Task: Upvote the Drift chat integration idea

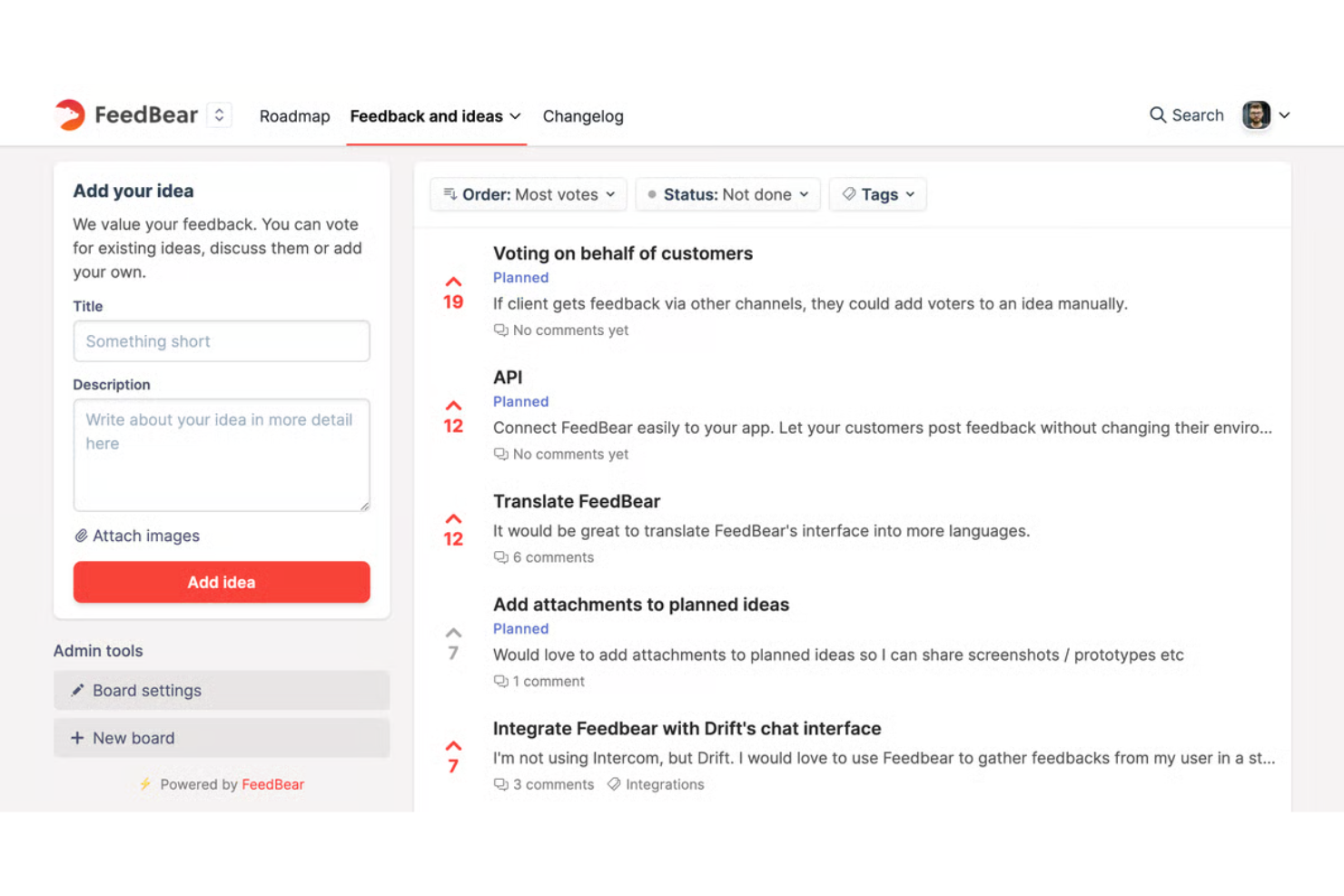Action: tap(453, 745)
